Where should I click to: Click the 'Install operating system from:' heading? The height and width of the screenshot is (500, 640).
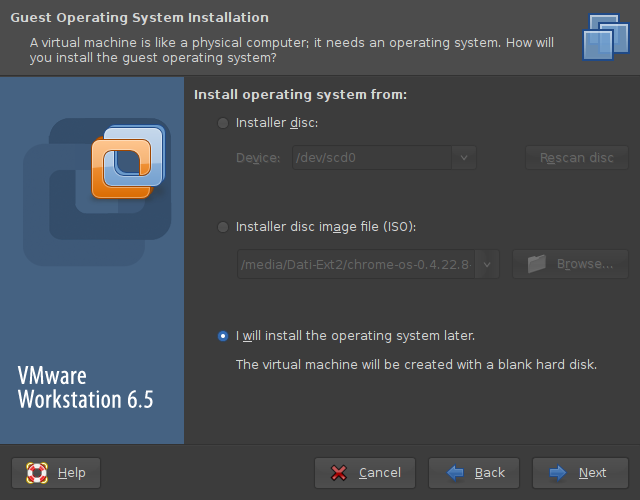(x=300, y=95)
